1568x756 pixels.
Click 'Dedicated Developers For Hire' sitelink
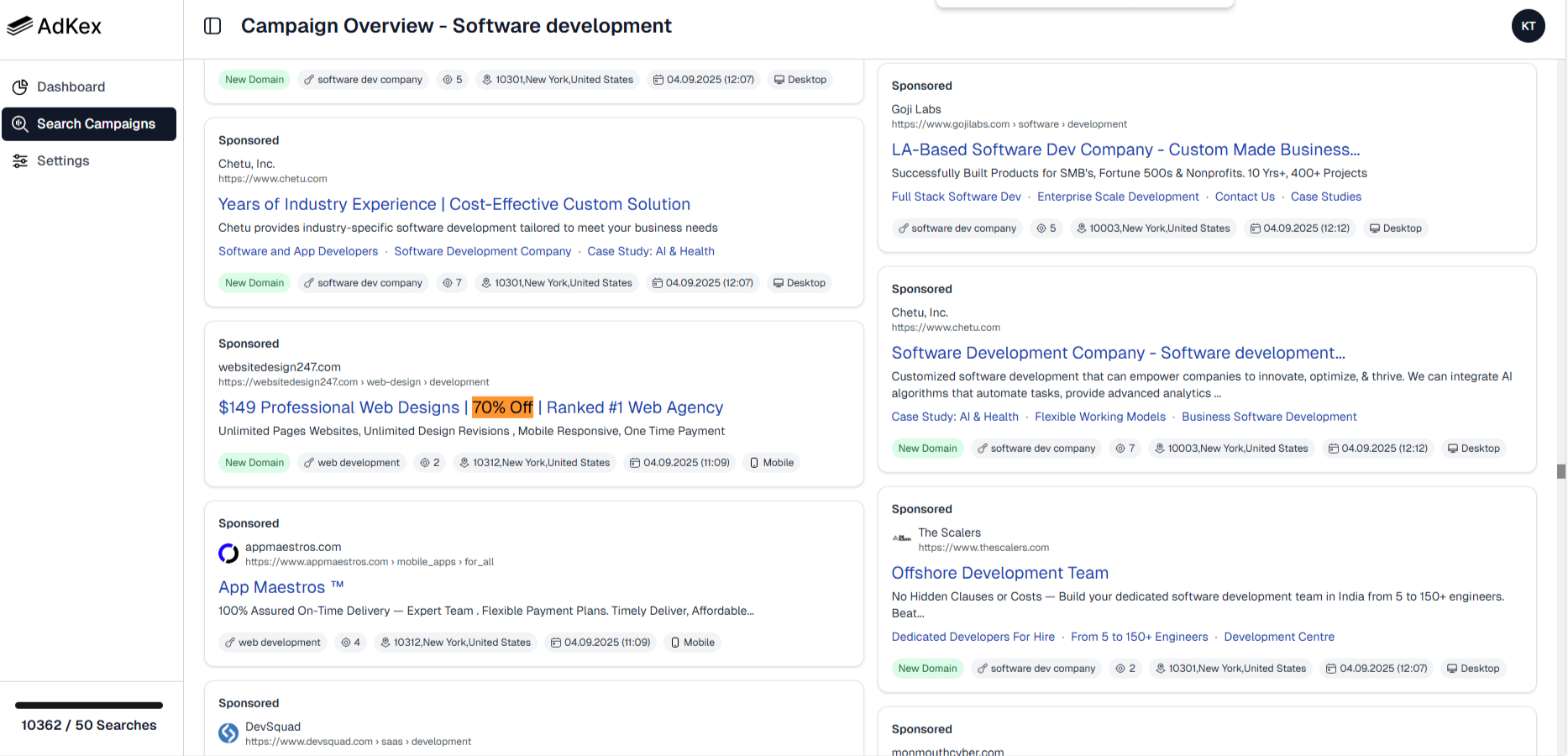973,637
